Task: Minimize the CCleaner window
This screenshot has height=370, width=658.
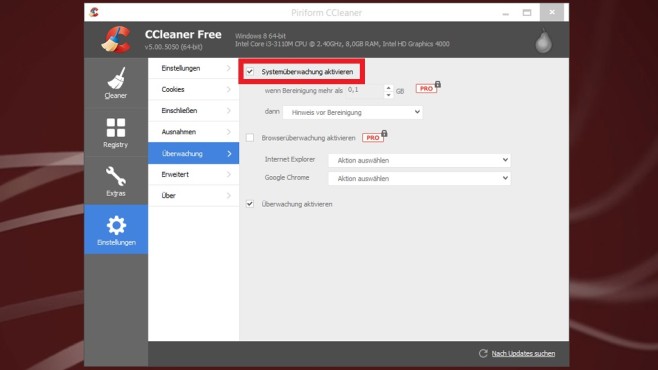Action: point(506,13)
